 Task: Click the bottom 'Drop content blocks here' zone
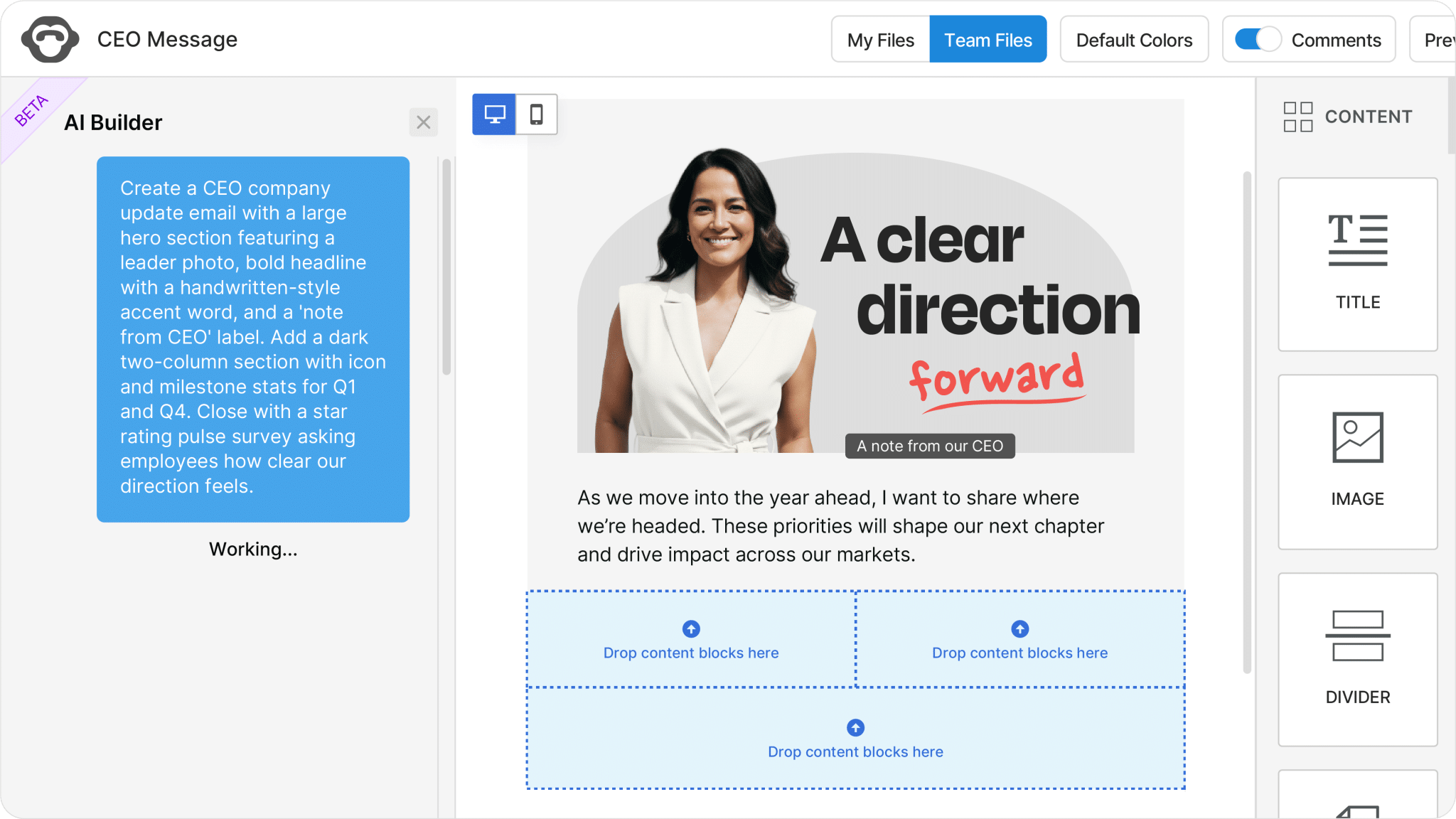pyautogui.click(x=856, y=738)
